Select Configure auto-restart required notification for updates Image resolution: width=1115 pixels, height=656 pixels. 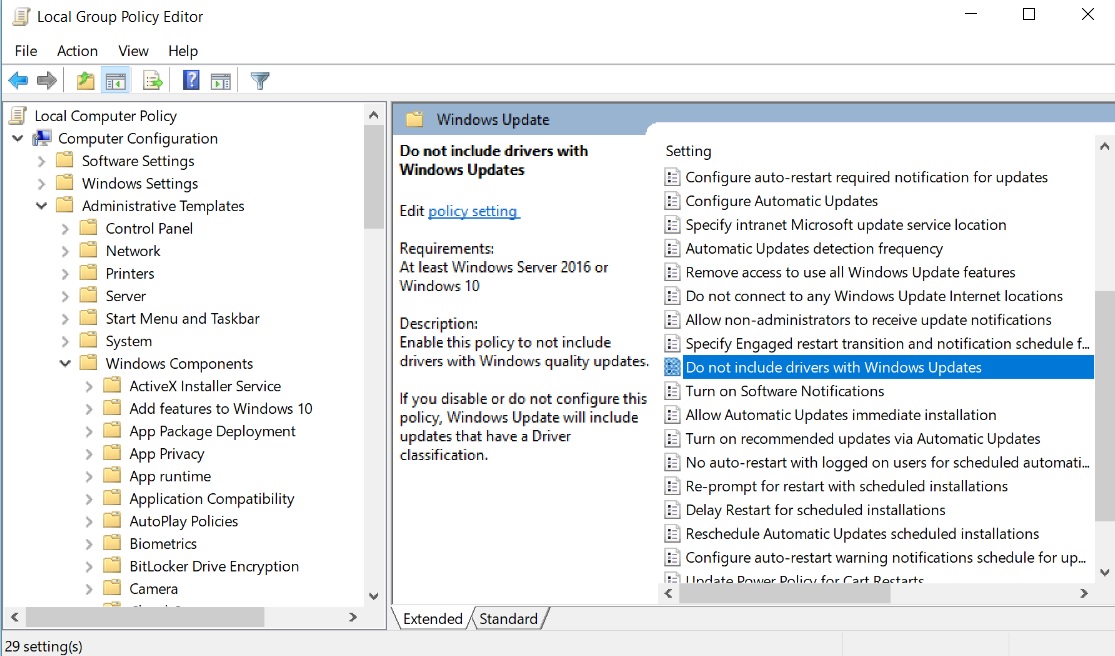click(x=866, y=177)
